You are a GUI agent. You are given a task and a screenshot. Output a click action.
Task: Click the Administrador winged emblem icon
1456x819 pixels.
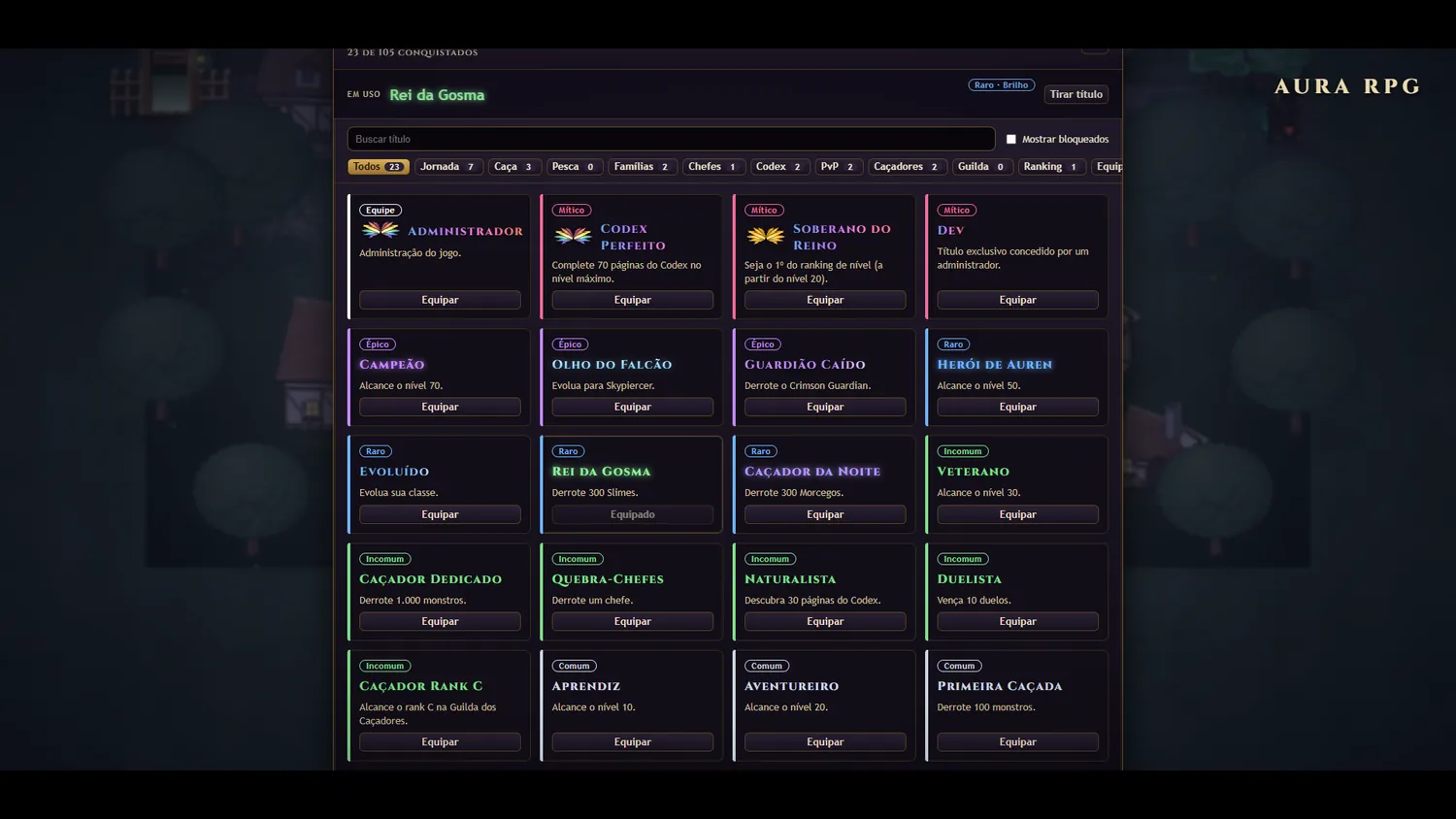point(381,230)
